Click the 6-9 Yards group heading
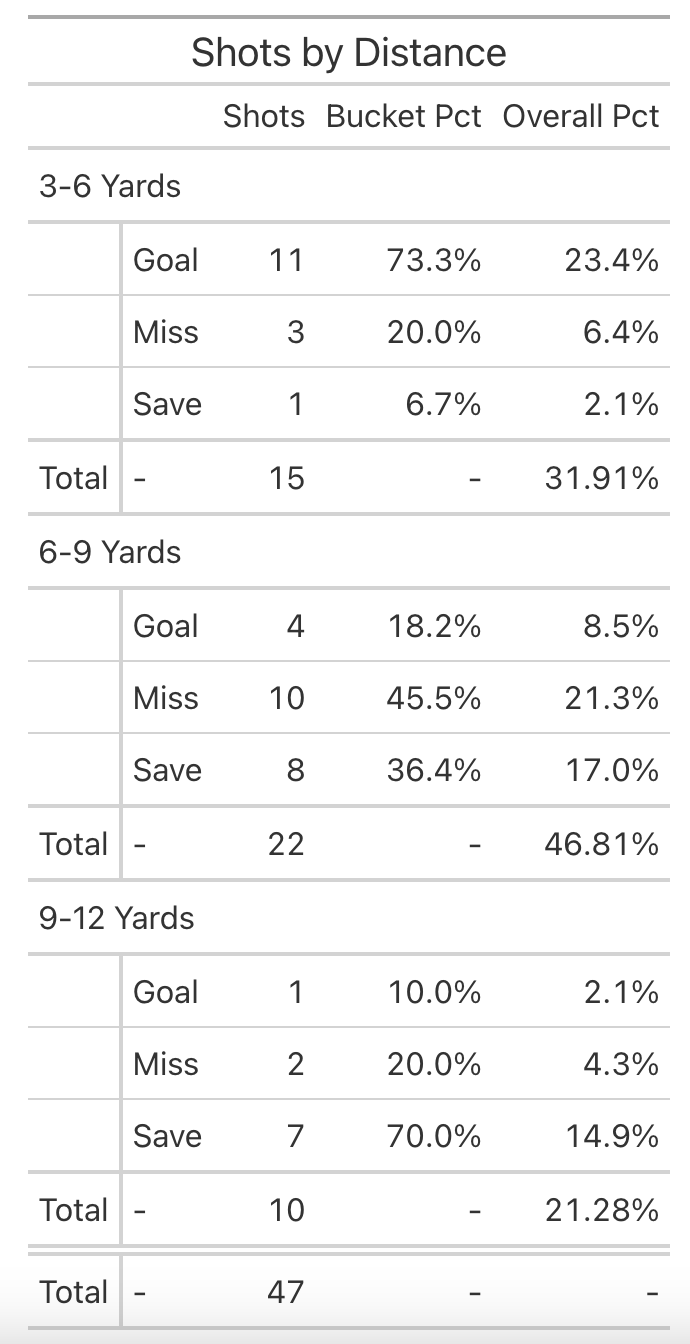This screenshot has width=690, height=1344. [110, 552]
